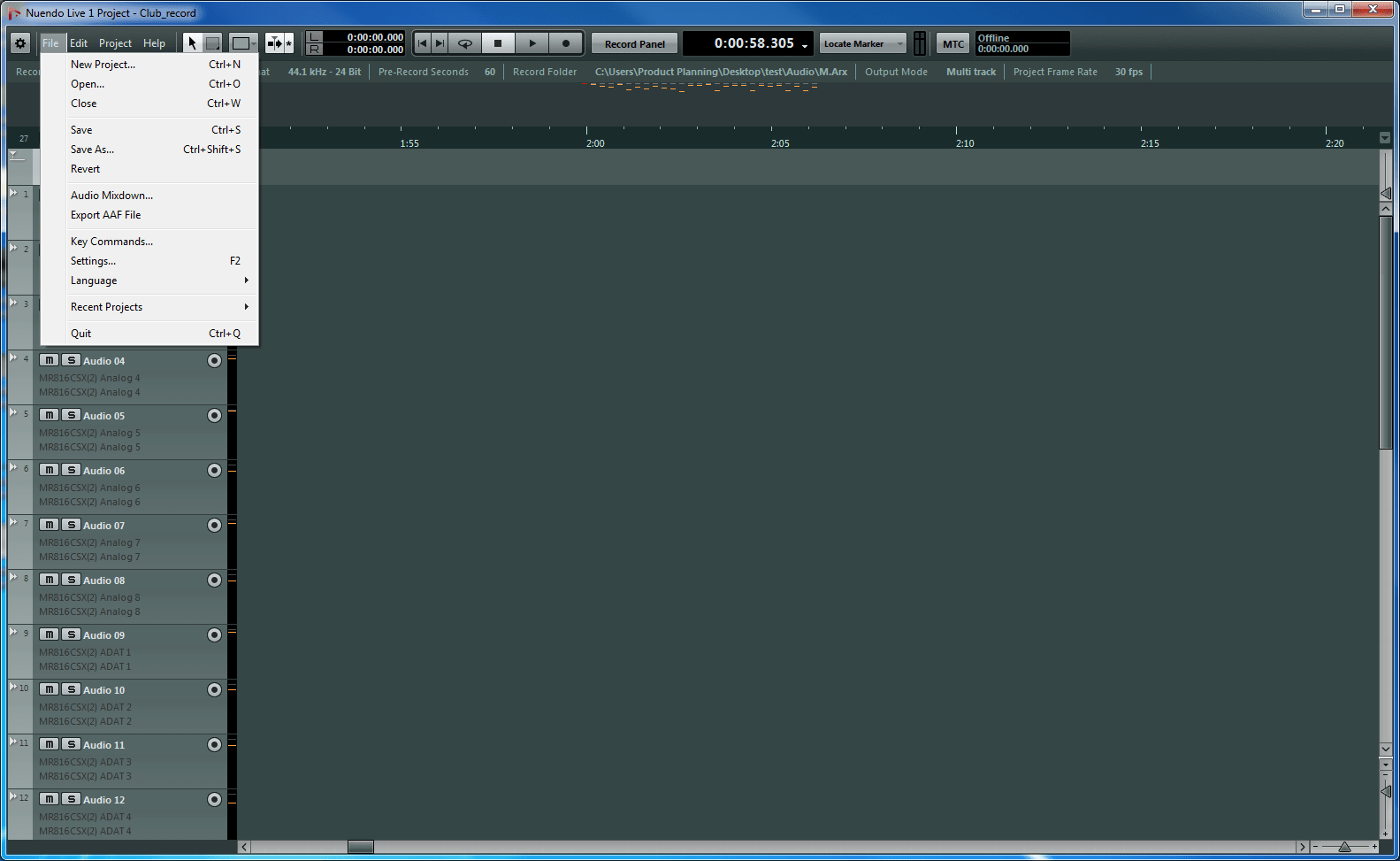Click the Offline sync status display
This screenshot has height=861, width=1400.
[x=1022, y=43]
